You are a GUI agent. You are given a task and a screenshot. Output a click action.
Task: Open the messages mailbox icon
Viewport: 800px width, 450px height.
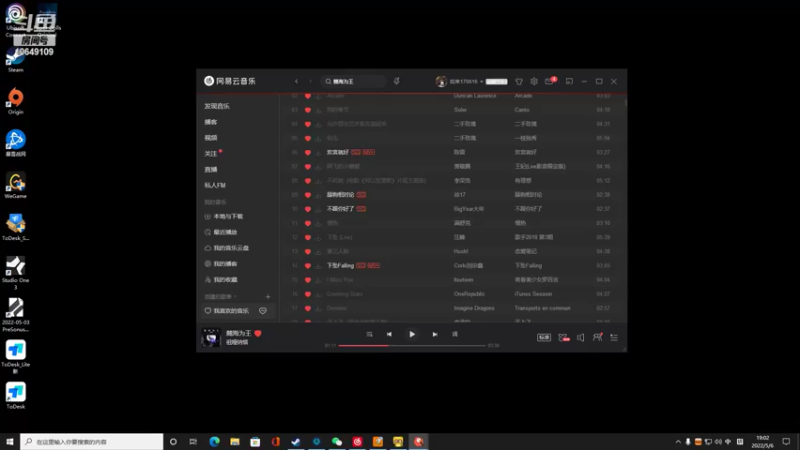point(549,81)
